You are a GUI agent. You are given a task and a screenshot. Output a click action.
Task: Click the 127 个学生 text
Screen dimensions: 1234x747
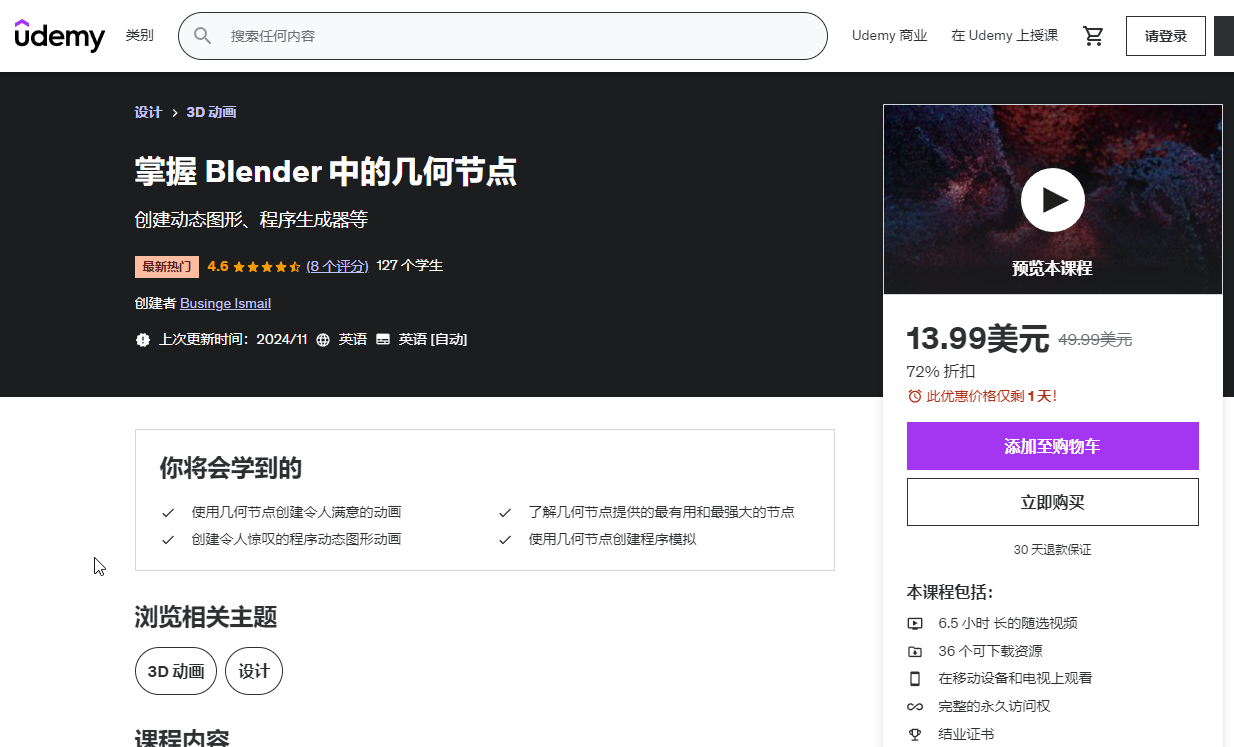click(x=410, y=265)
